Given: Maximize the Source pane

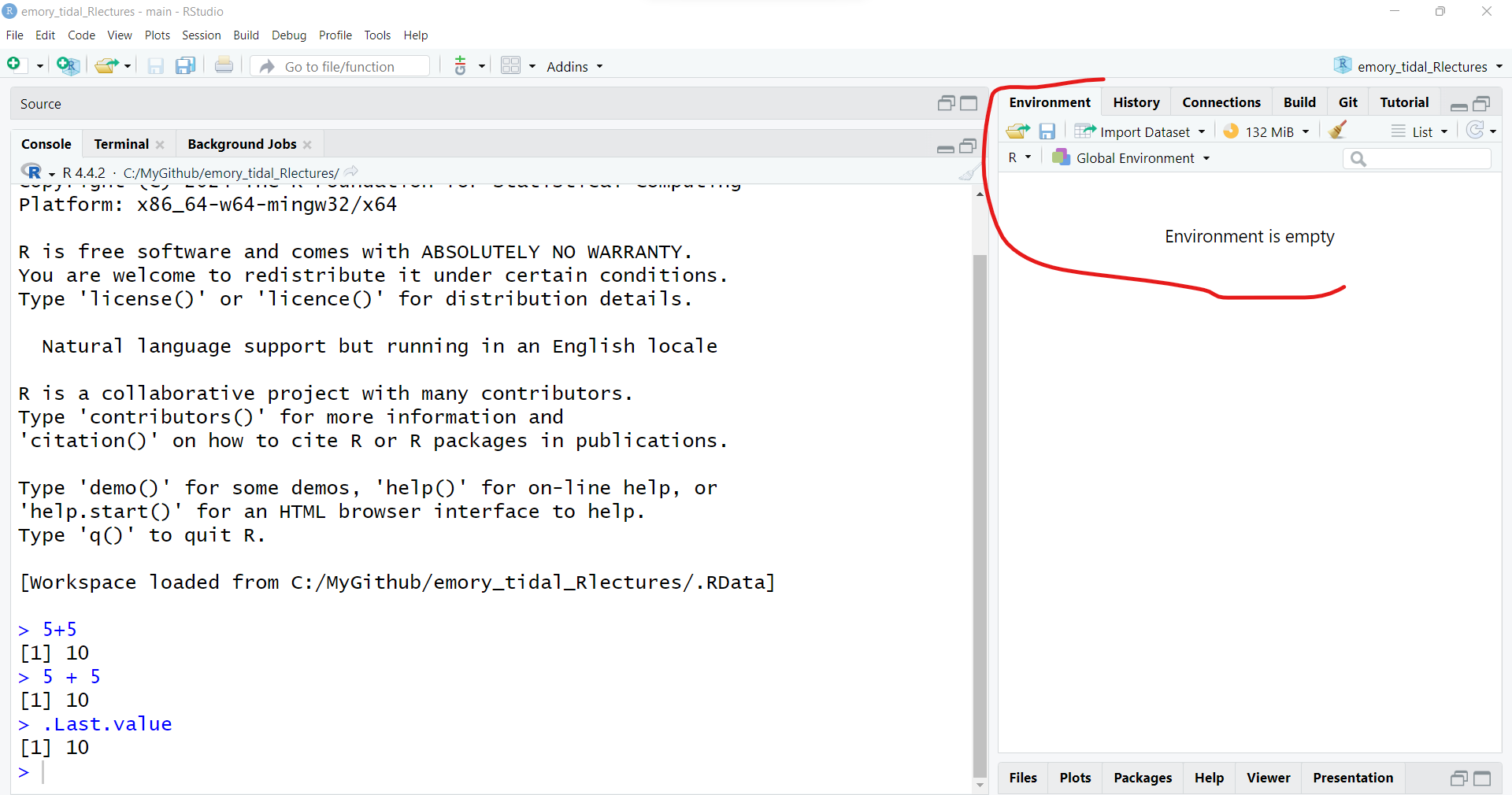Looking at the screenshot, I should point(969,103).
